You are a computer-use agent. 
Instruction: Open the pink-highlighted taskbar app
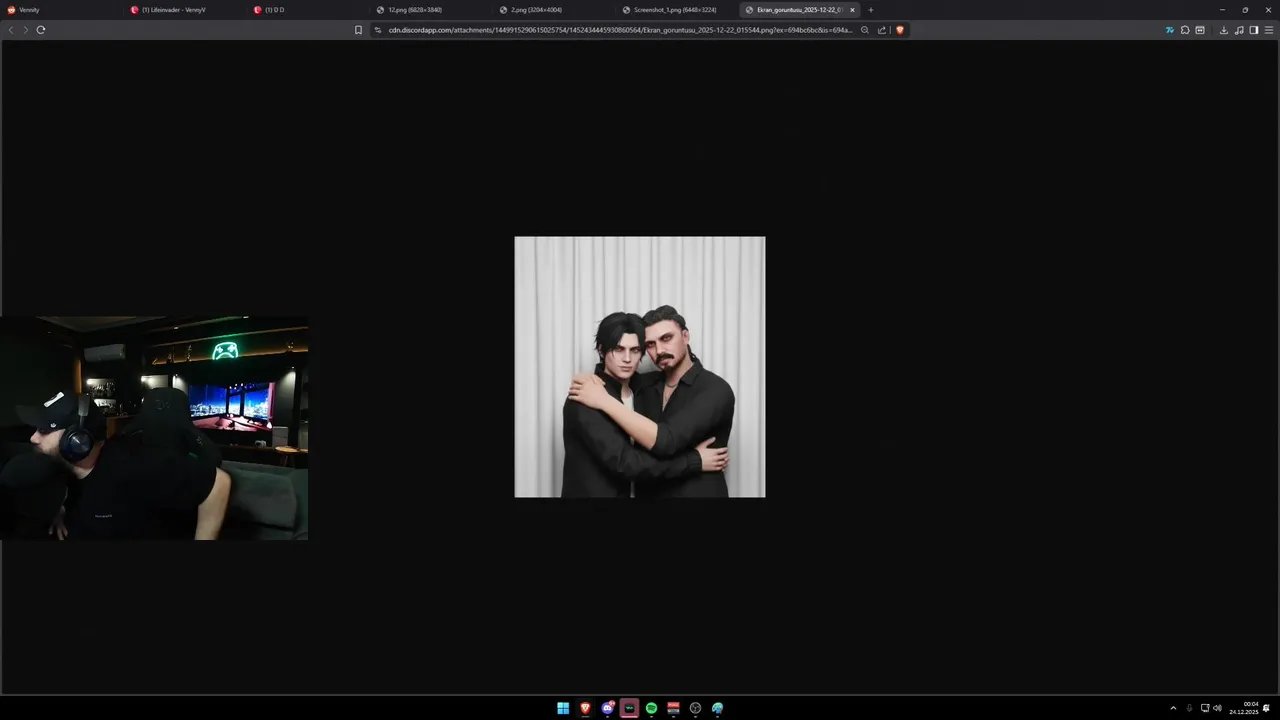pos(629,708)
